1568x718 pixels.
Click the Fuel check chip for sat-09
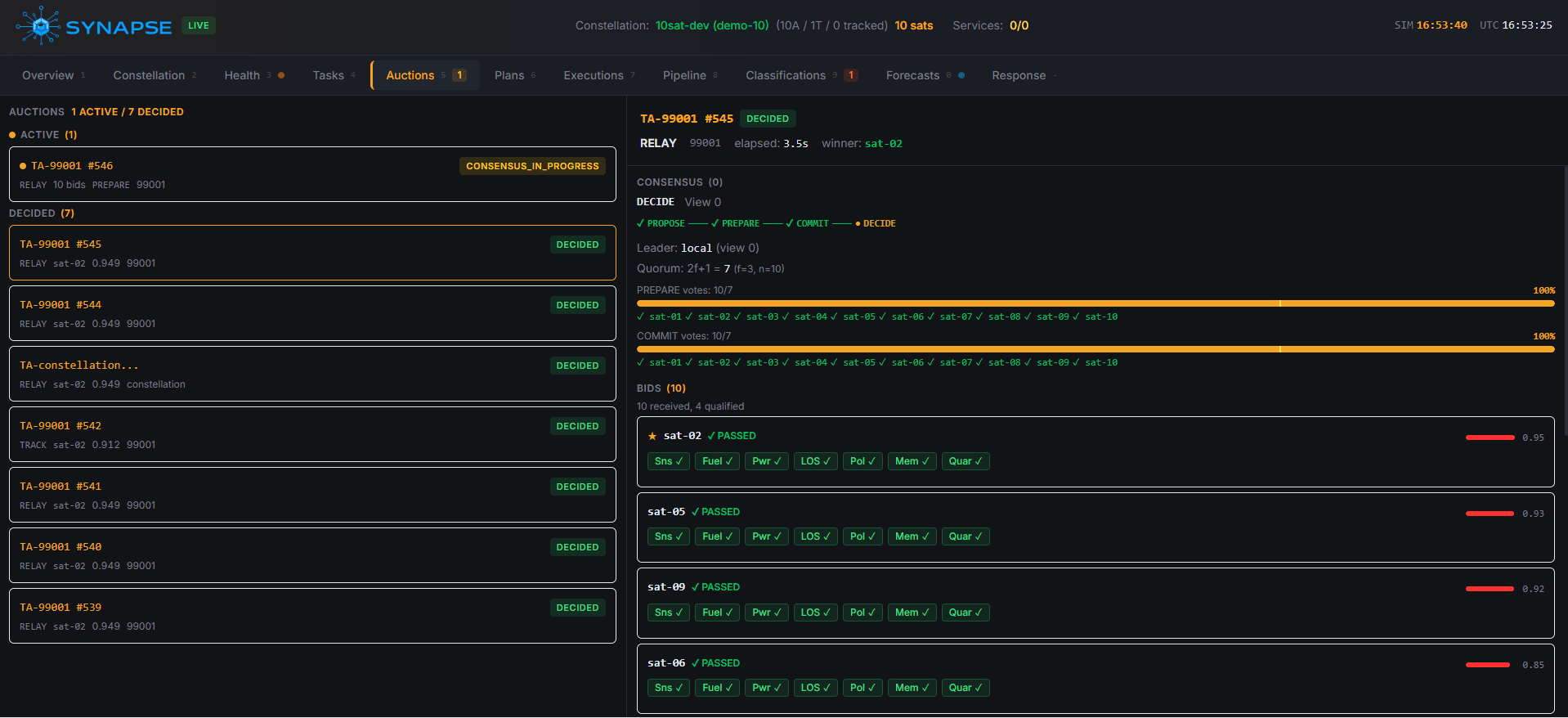coord(718,613)
